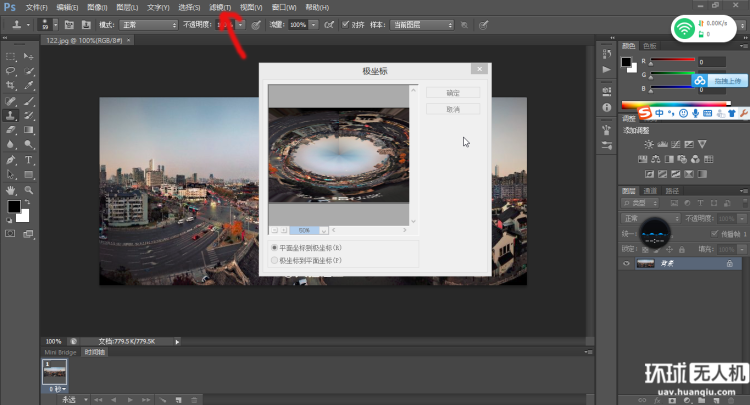Hide the Background layer with eye icon
Image resolution: width=750 pixels, height=405 pixels.
(x=627, y=263)
